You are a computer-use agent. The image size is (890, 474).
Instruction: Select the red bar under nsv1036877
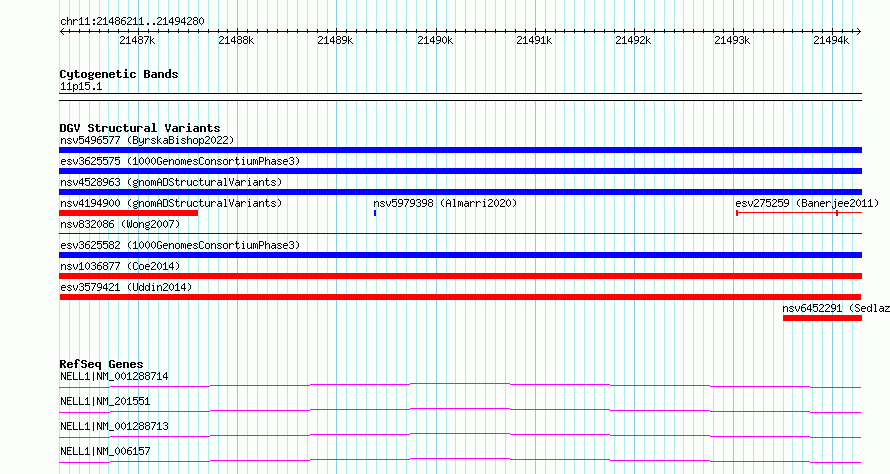(460, 276)
